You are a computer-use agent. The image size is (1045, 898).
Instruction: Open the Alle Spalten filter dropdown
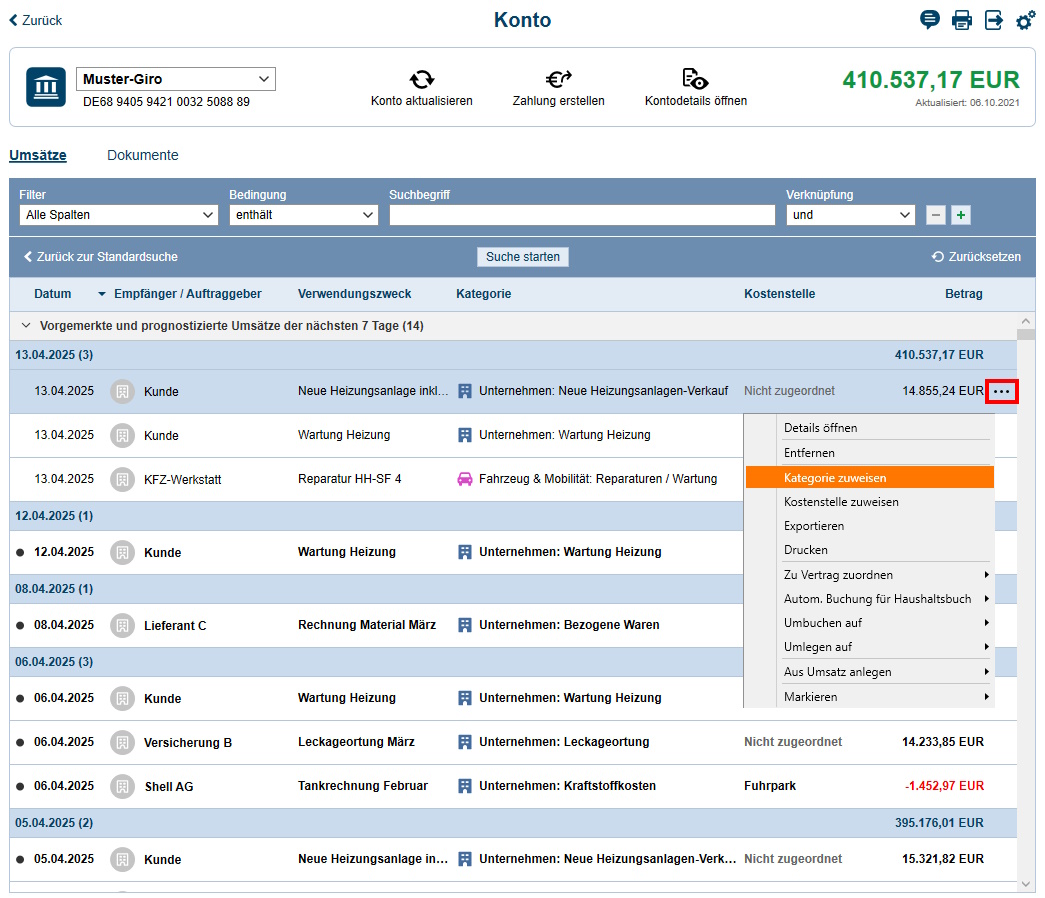tap(119, 215)
